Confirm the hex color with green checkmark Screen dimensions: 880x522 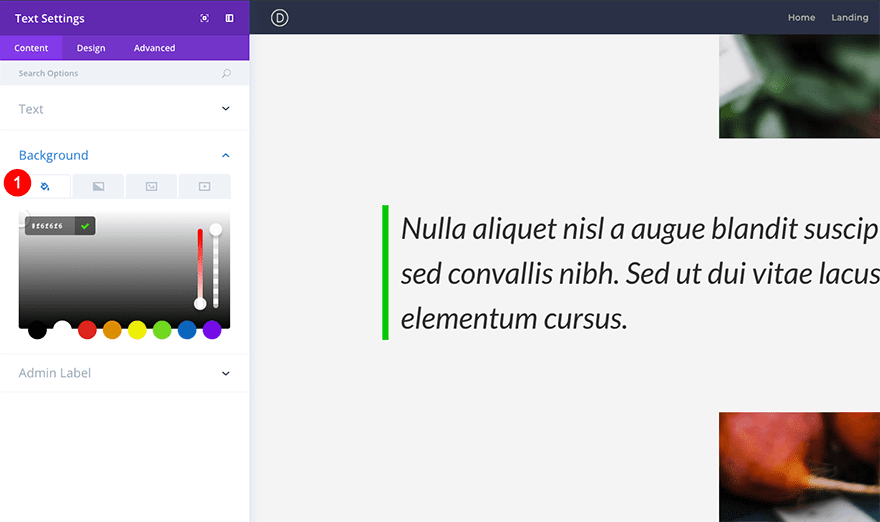(x=85, y=226)
